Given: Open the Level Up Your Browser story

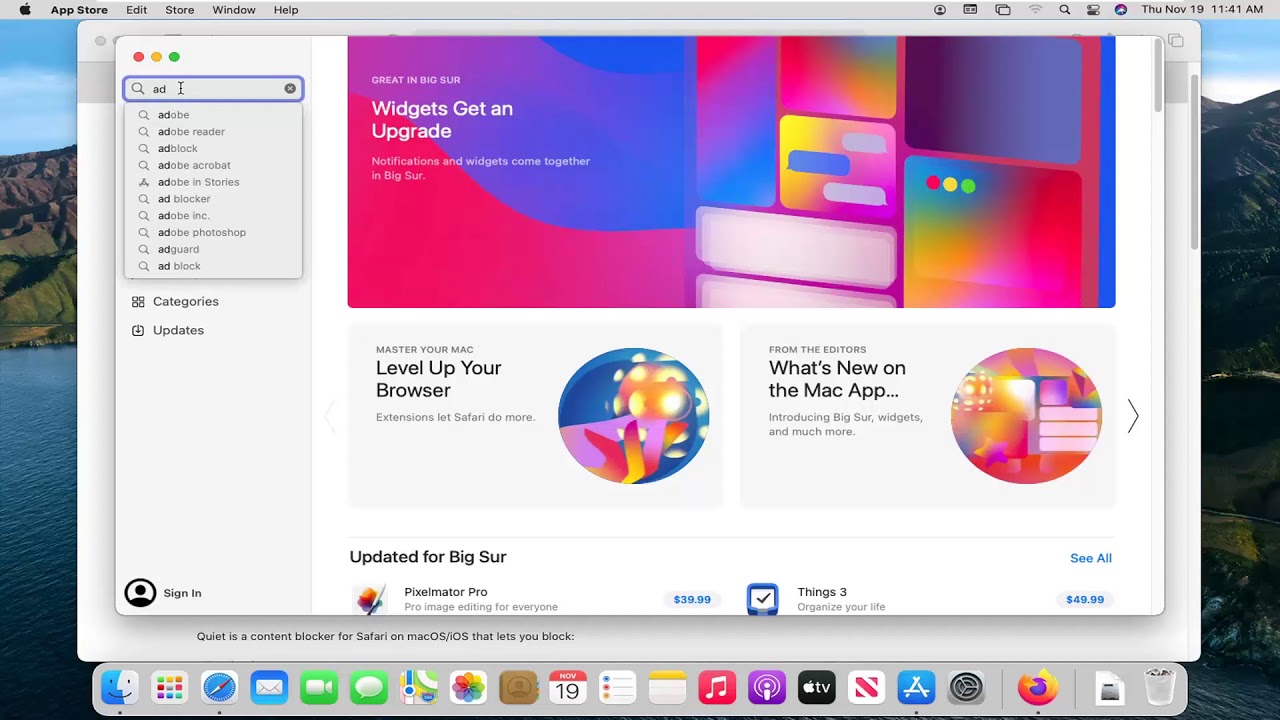Looking at the screenshot, I should click(x=535, y=416).
